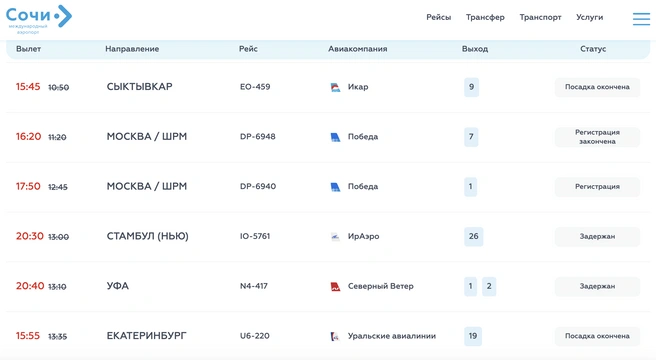Click Победа logo for flight DP-6940
The image size is (656, 360).
click(x=335, y=187)
